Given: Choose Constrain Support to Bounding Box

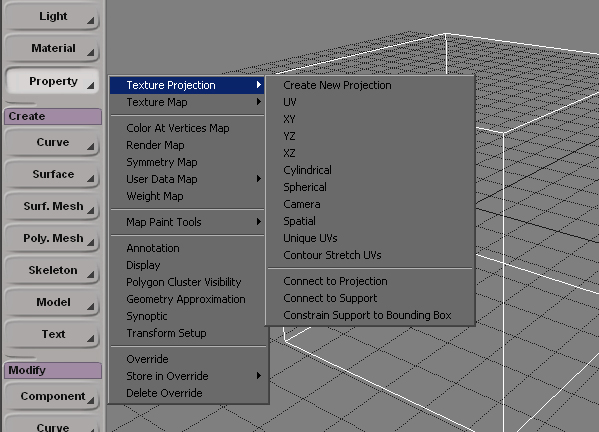Looking at the screenshot, I should coord(370,316).
